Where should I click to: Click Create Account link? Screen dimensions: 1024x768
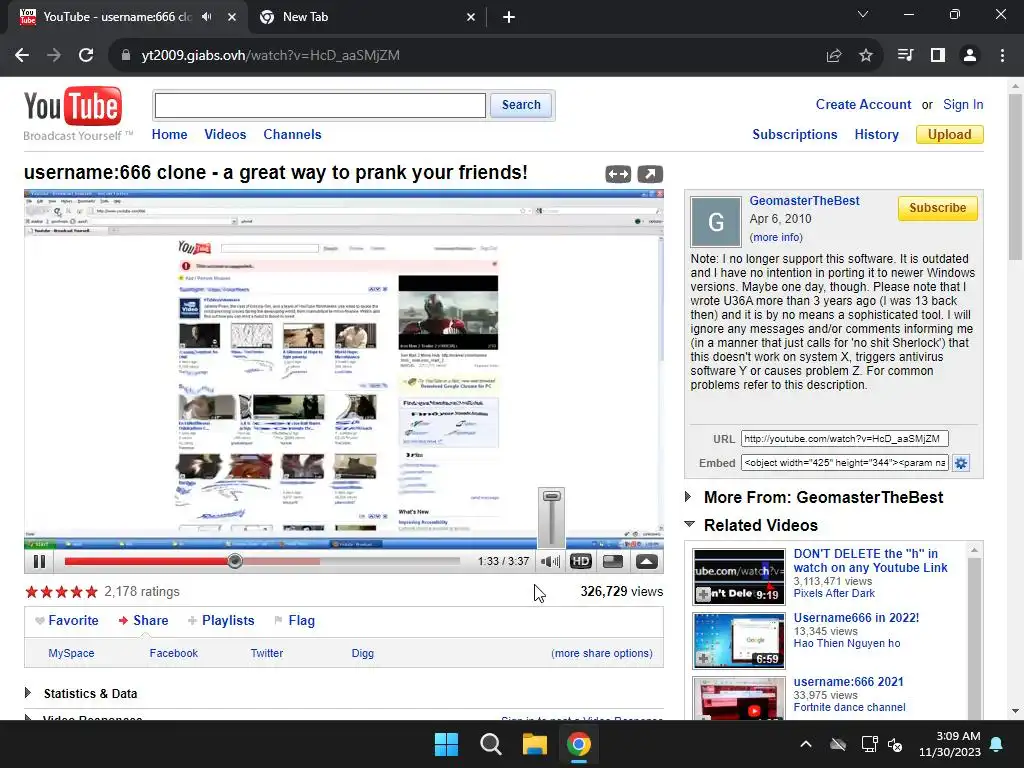tap(863, 104)
